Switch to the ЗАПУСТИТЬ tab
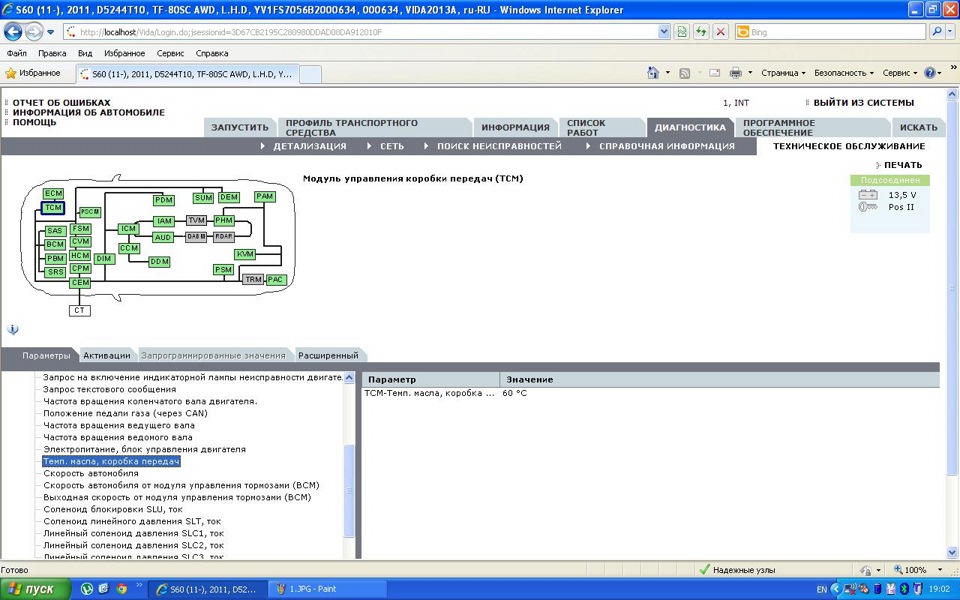This screenshot has width=960, height=600. tap(240, 127)
